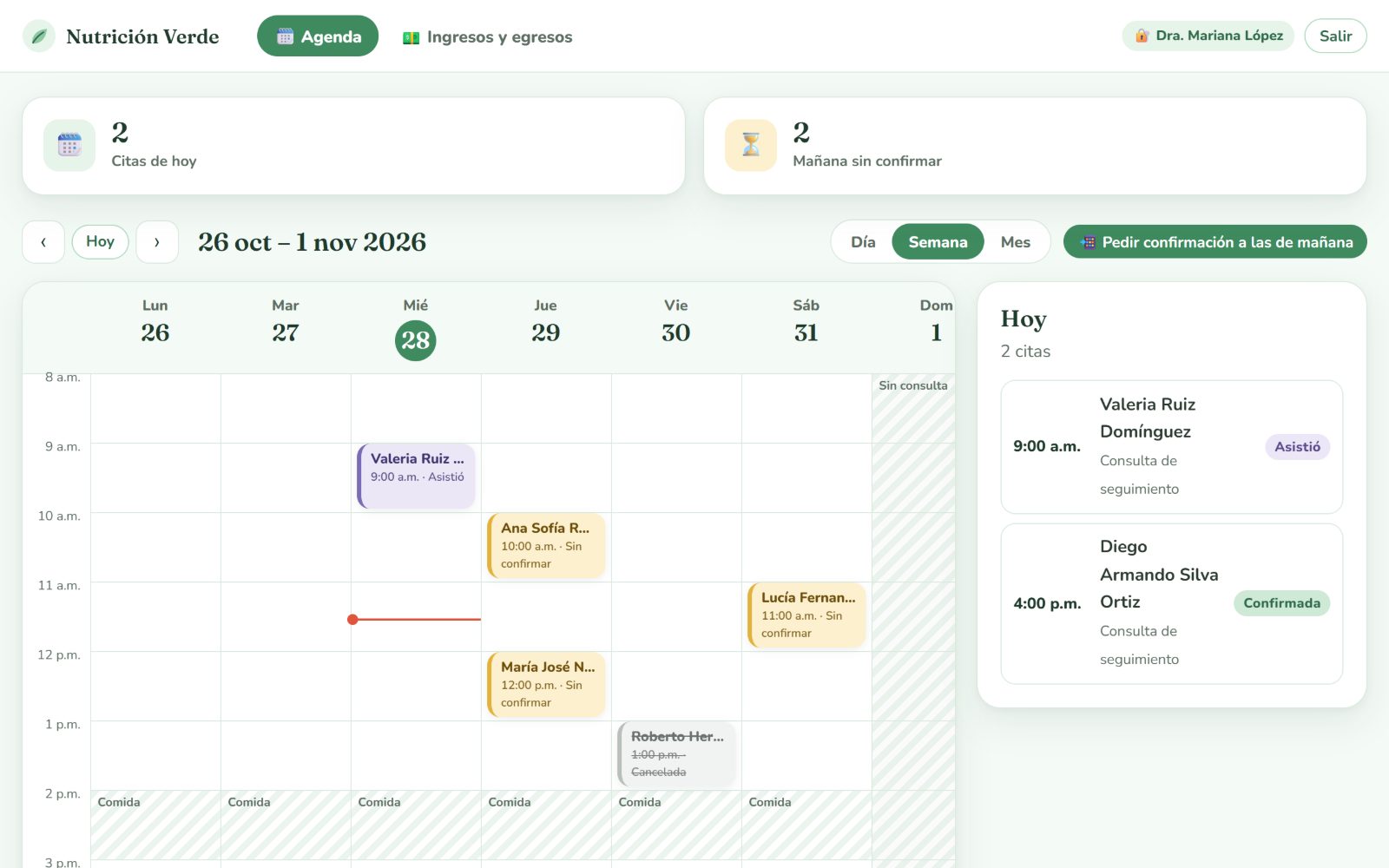The width and height of the screenshot is (1389, 868).
Task: Click Friday's Comida break block
Action: point(676,825)
